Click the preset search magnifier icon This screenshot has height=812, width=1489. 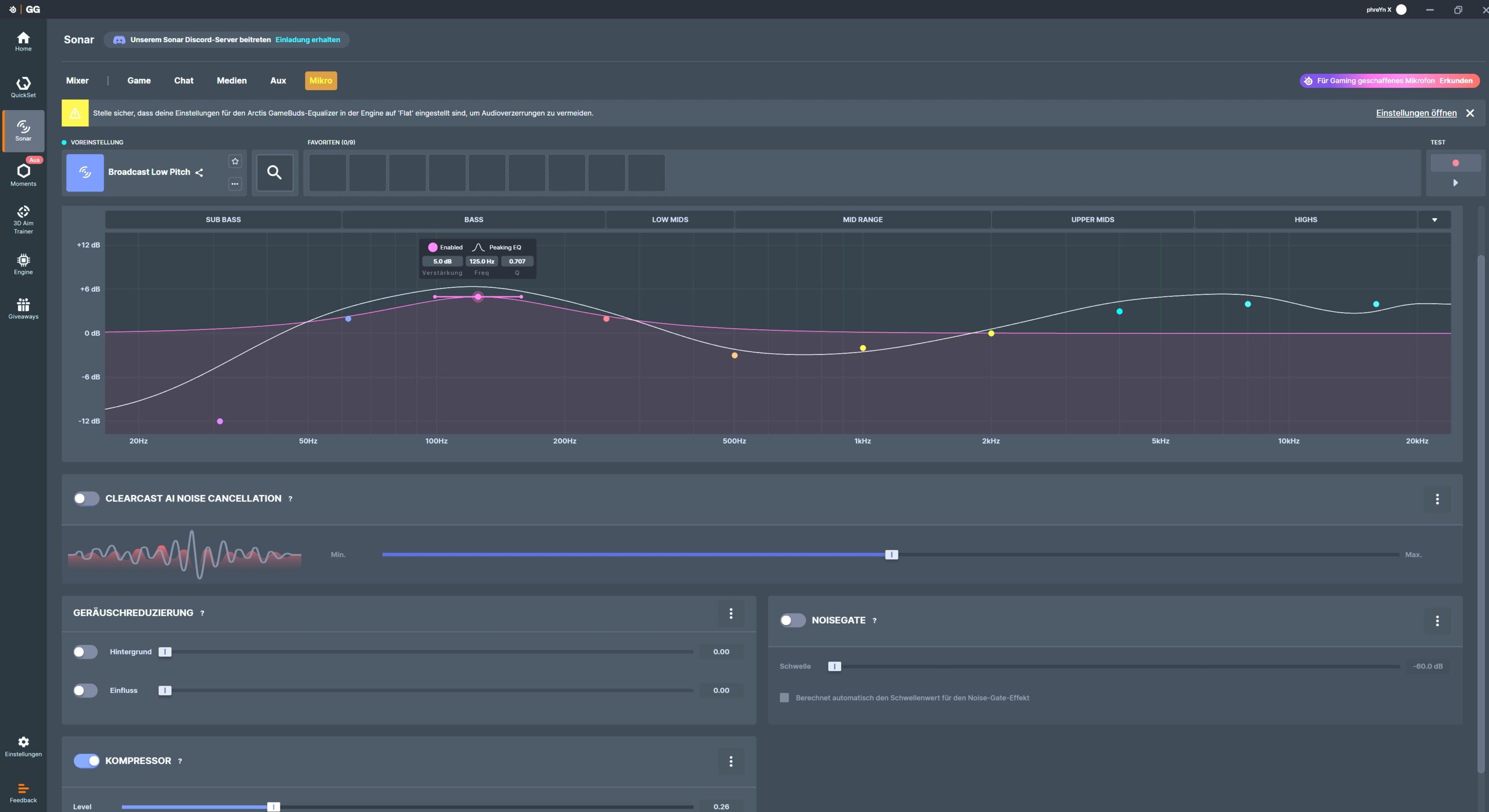[274, 172]
